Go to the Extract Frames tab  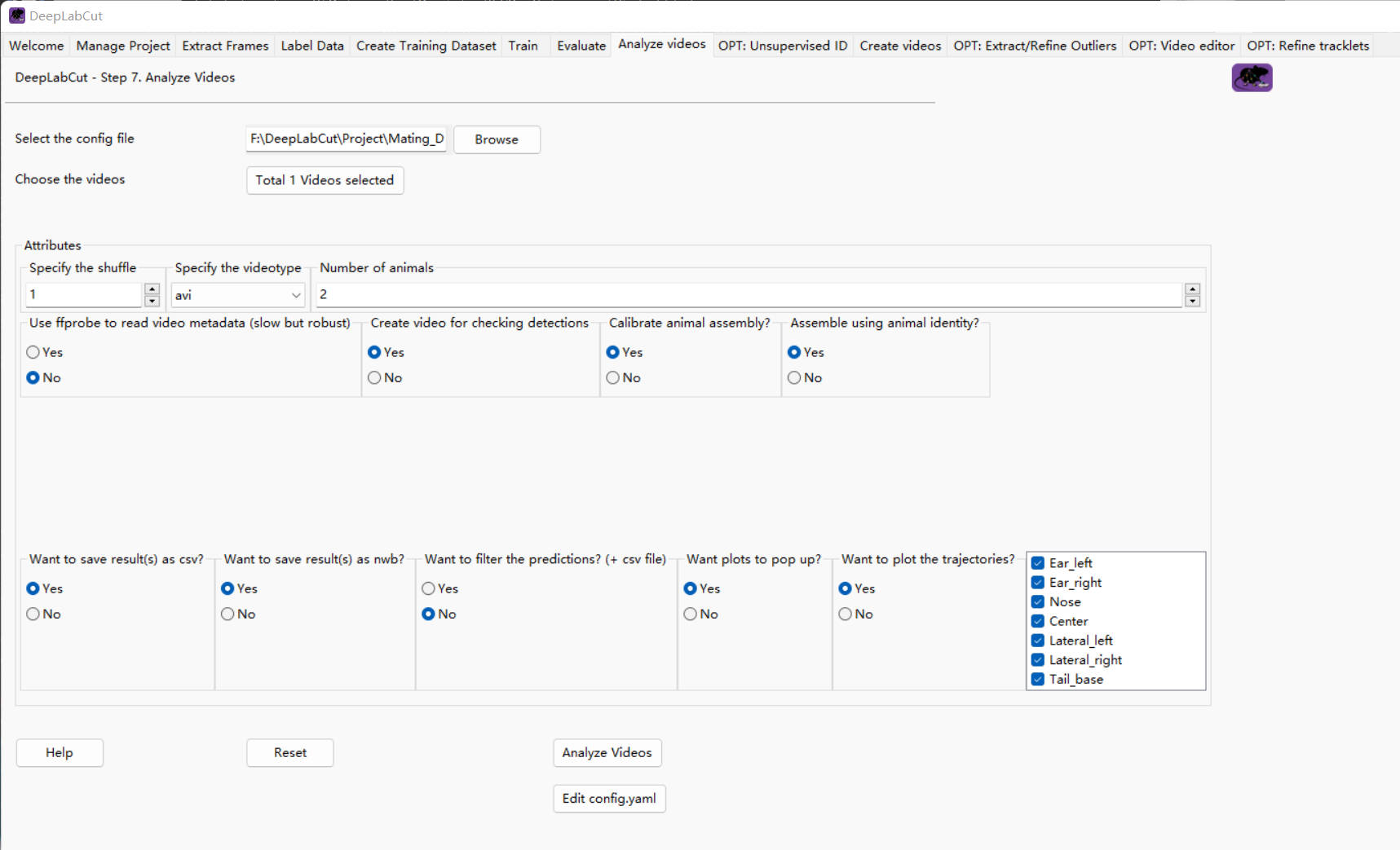[225, 46]
